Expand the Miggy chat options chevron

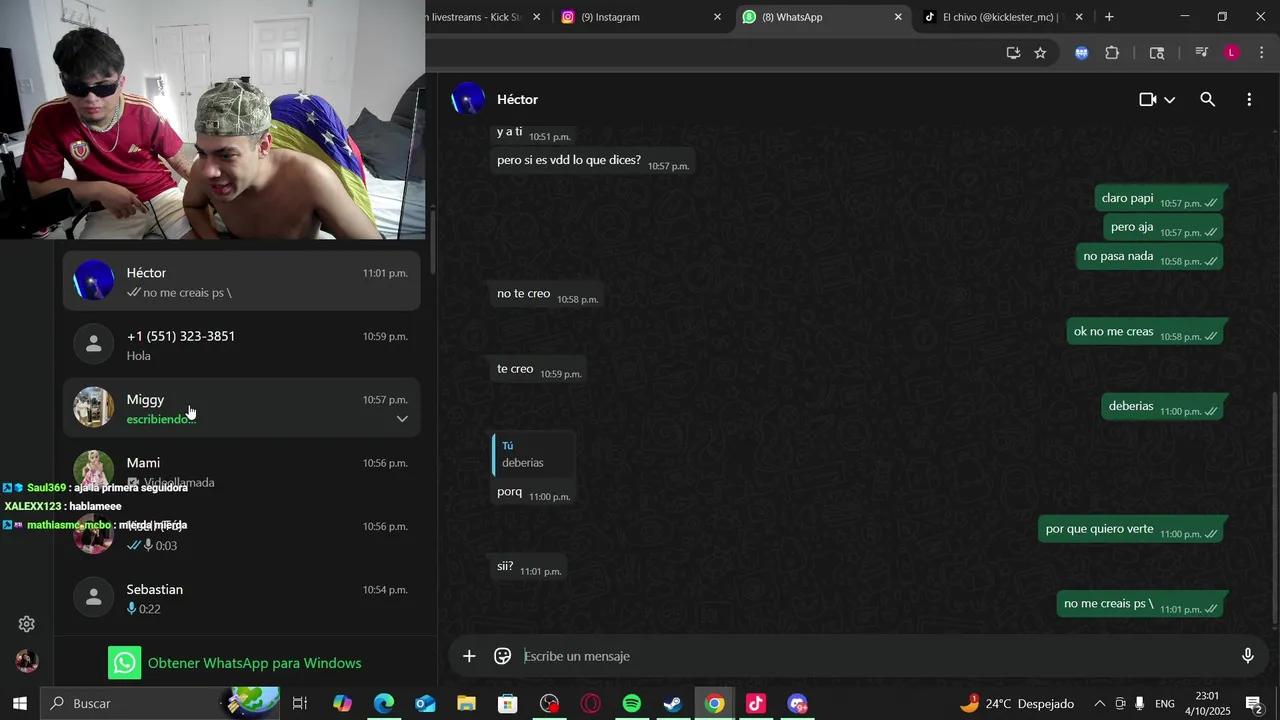(x=402, y=419)
